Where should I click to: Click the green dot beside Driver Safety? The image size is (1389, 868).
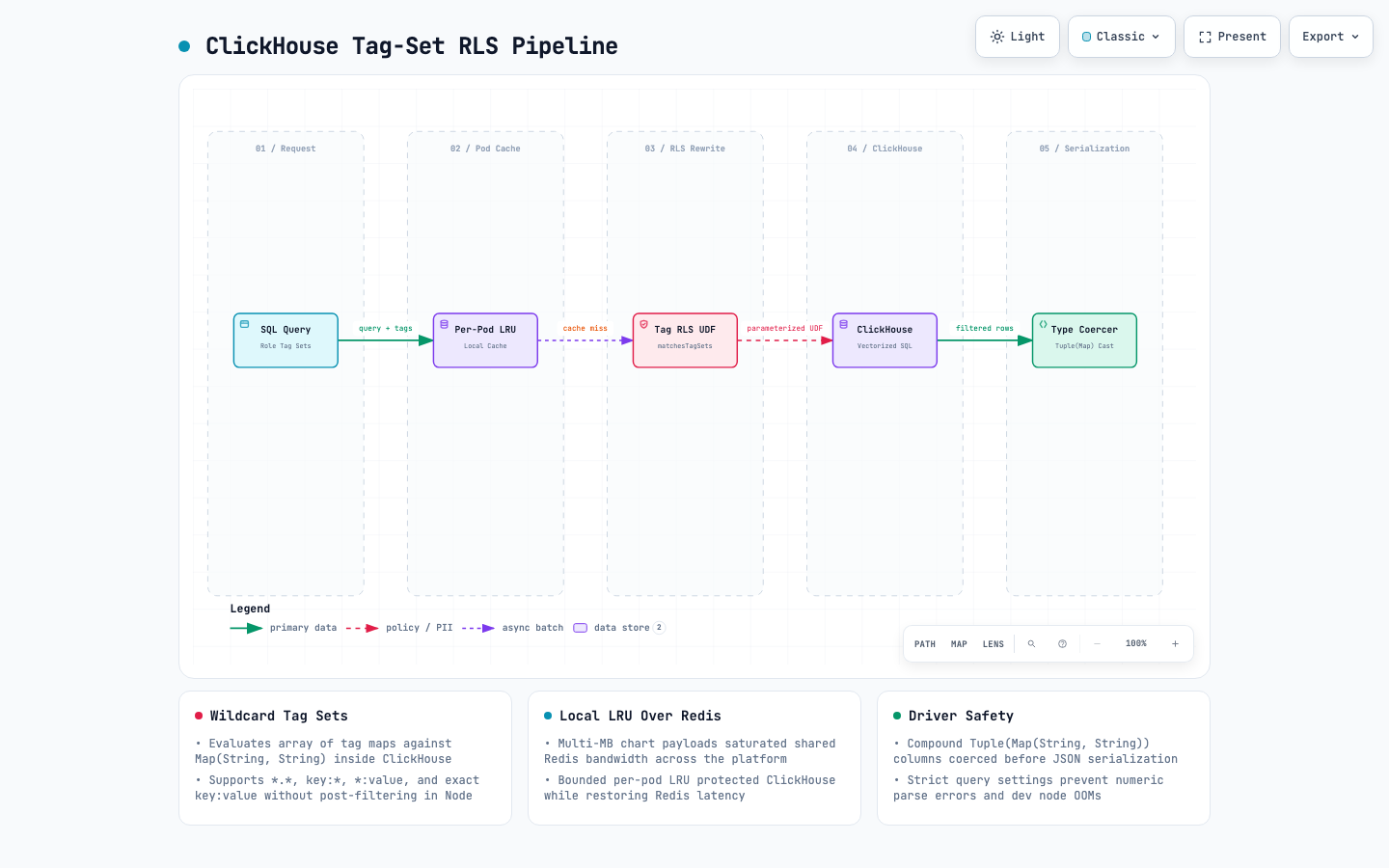[897, 716]
